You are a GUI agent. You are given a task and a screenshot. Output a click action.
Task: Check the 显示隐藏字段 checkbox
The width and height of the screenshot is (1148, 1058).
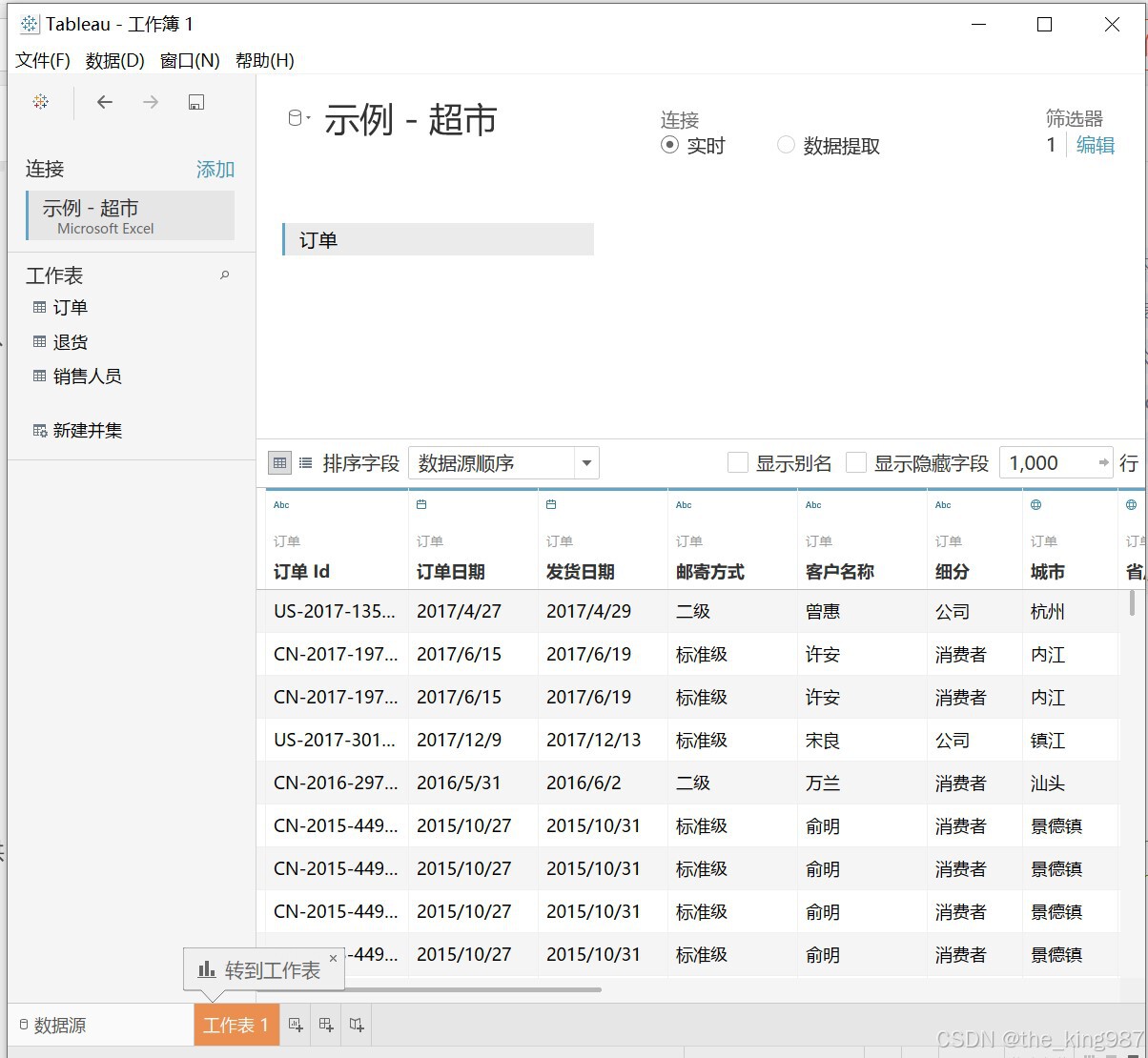click(x=856, y=463)
